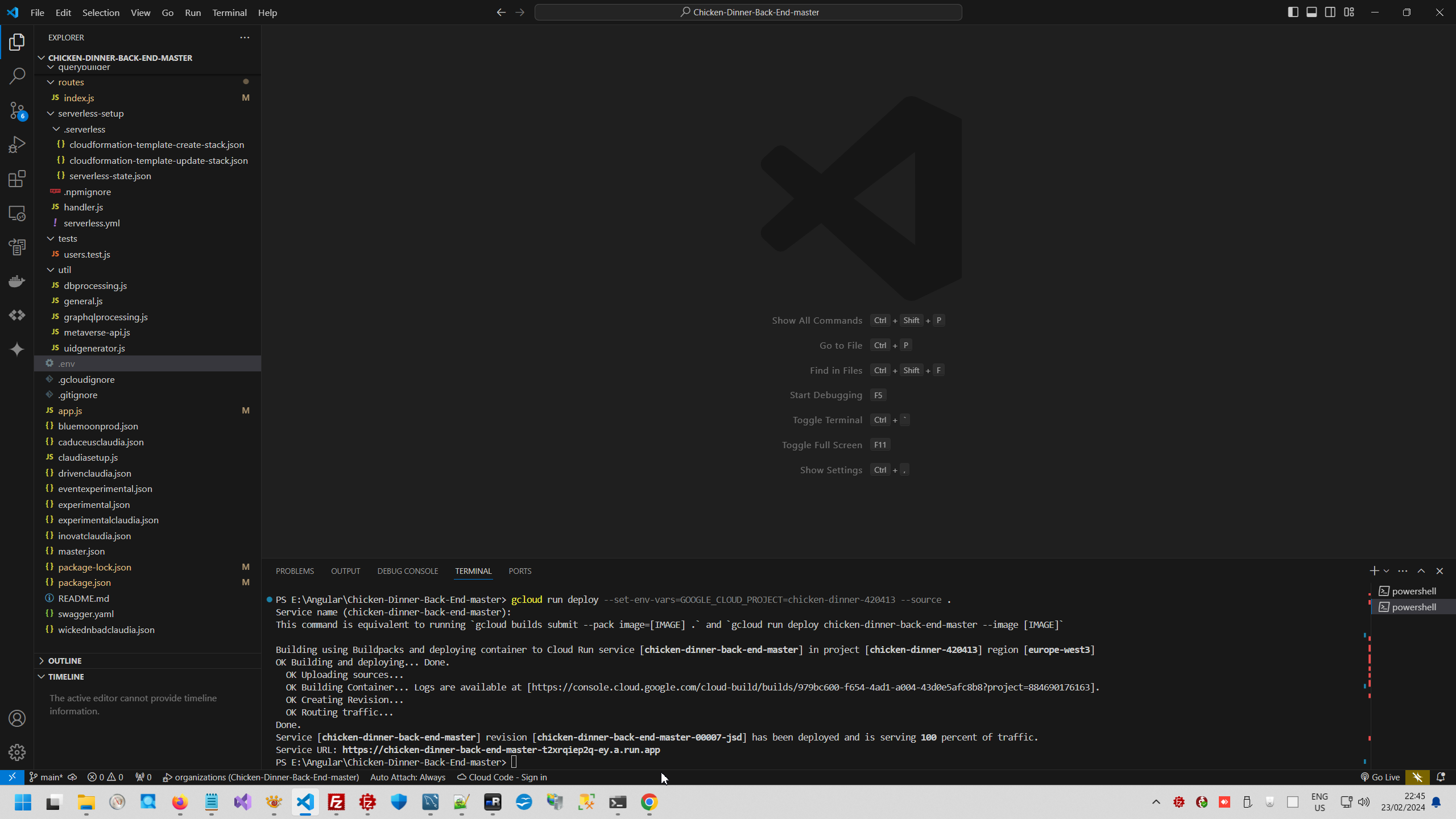Toggle Primary Side Bar layout button
The image size is (1456, 819).
(x=1293, y=12)
